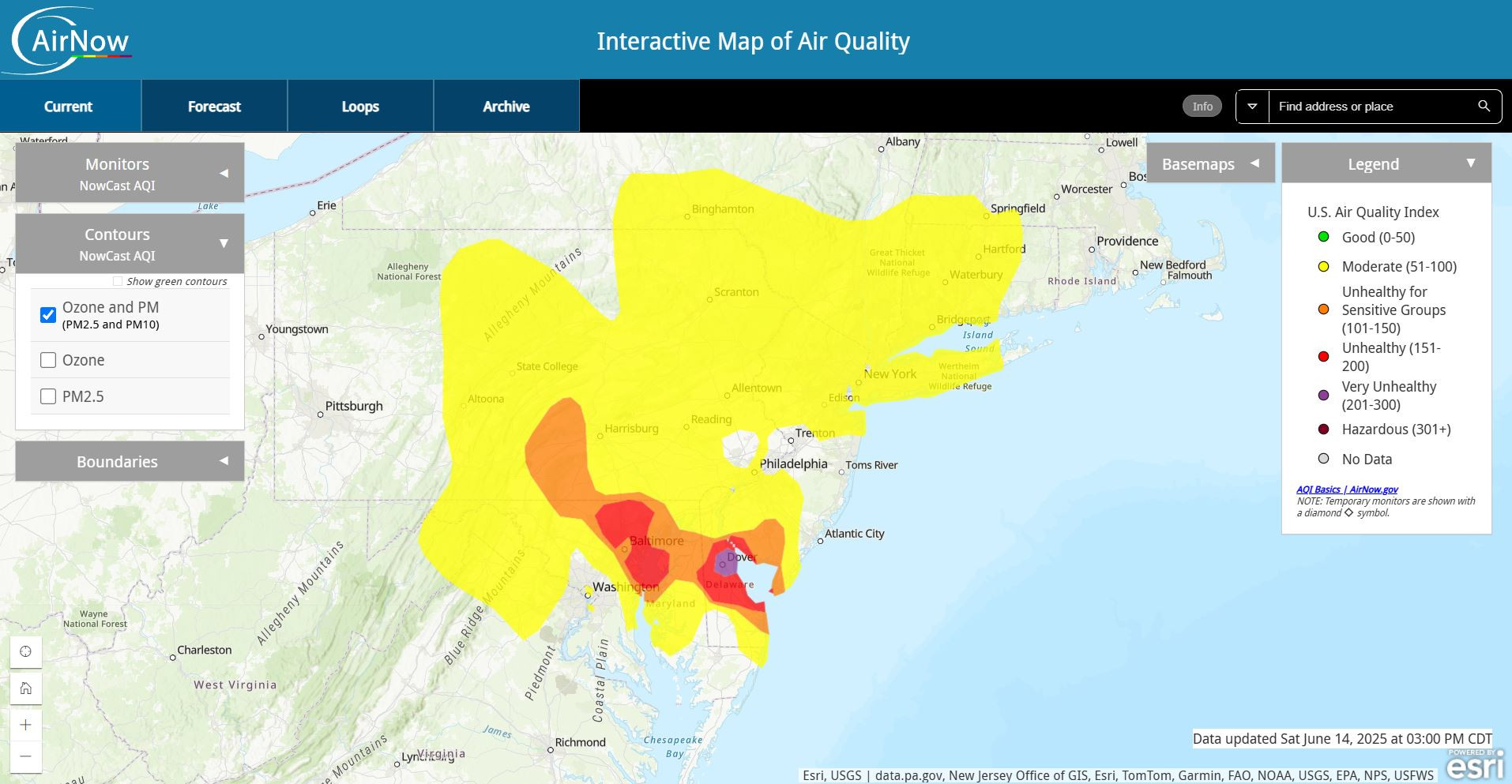Click the Hazardous maroon legend dot

click(1324, 430)
